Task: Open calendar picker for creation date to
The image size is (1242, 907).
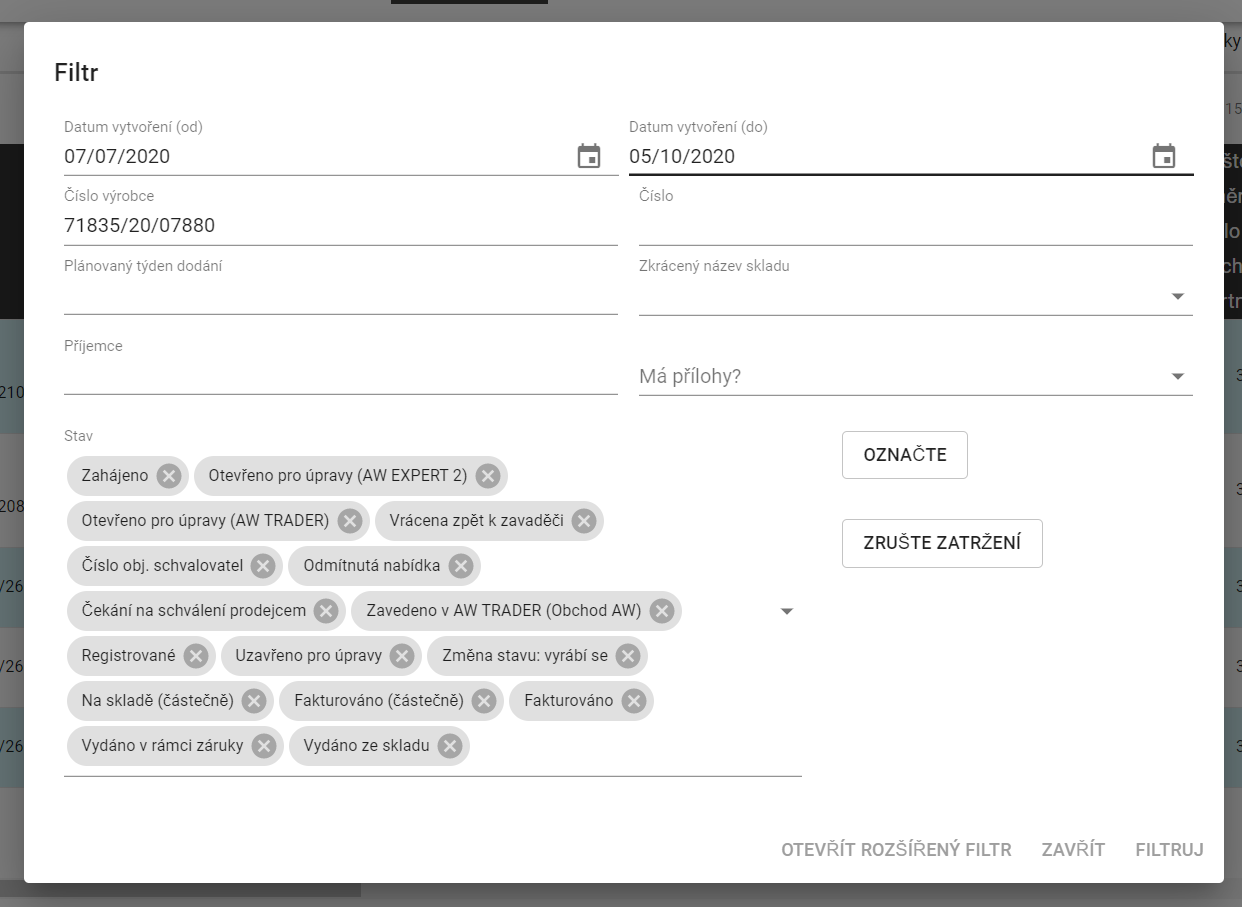Action: (x=1163, y=156)
